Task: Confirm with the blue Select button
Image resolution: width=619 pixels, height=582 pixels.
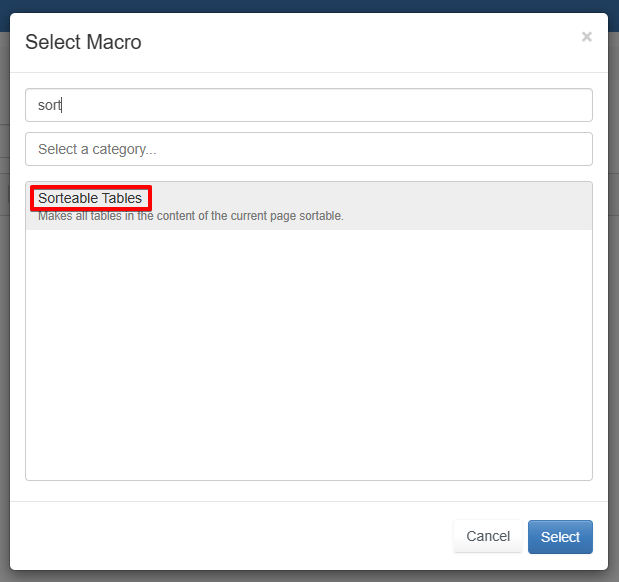Action: tap(560, 536)
